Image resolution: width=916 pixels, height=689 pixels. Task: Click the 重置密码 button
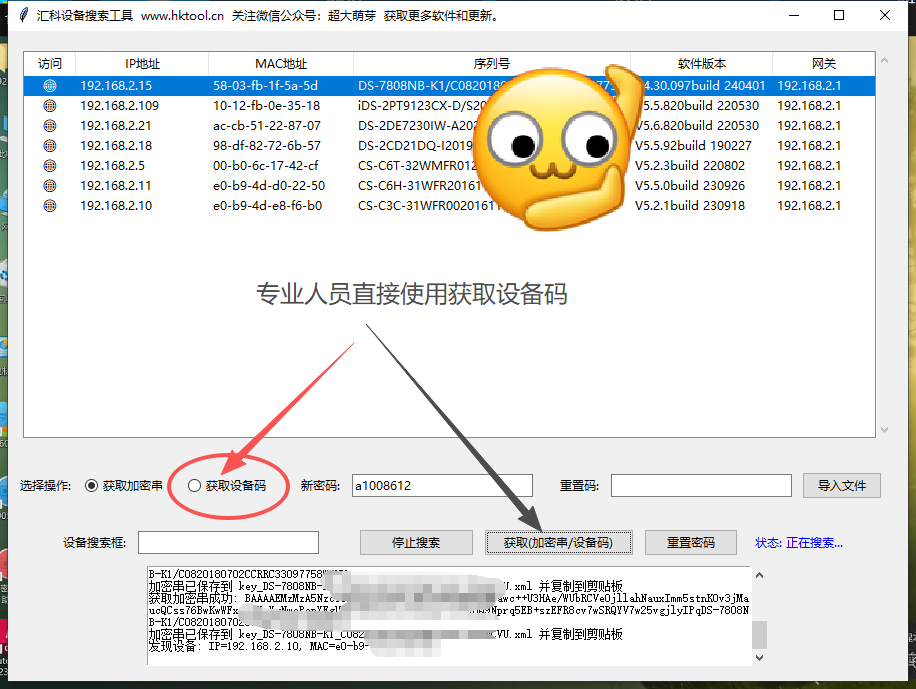[x=689, y=542]
